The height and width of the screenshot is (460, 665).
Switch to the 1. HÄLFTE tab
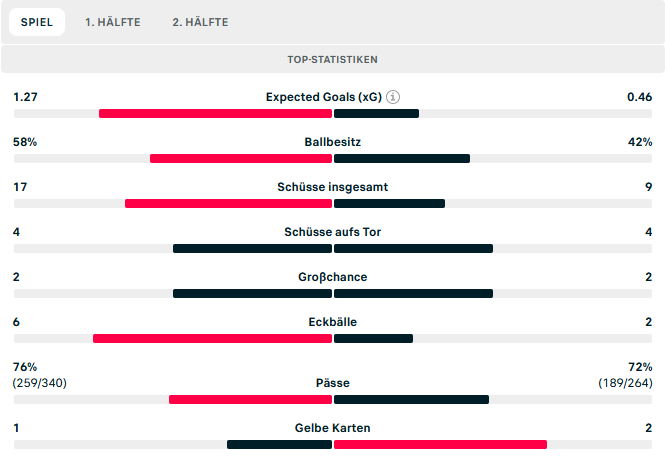112,22
